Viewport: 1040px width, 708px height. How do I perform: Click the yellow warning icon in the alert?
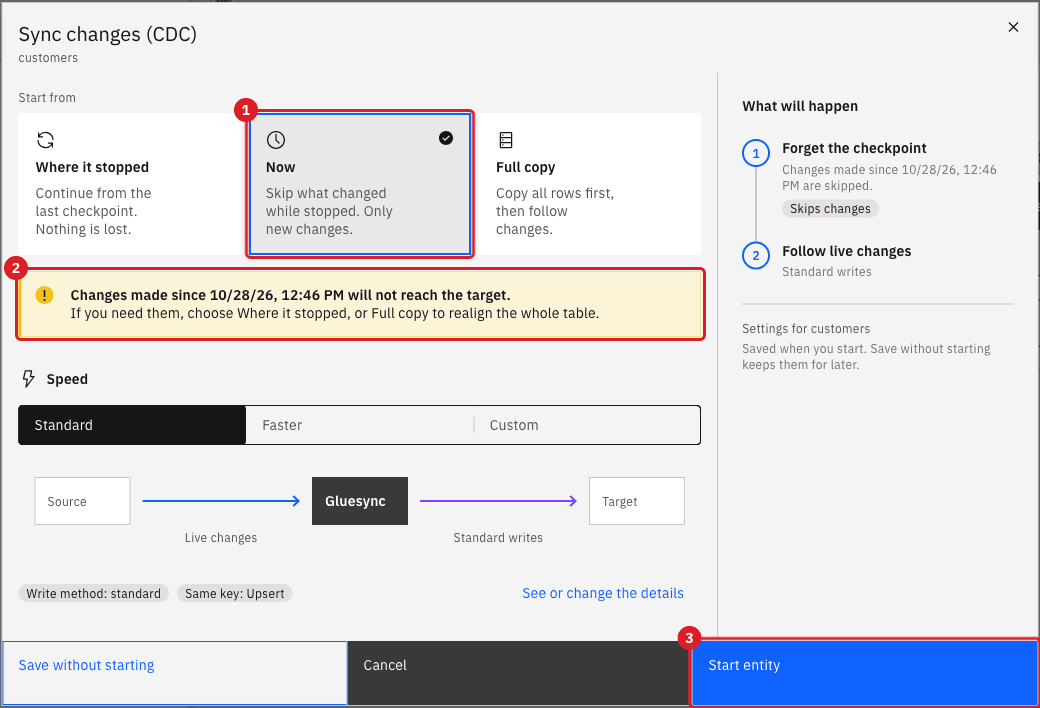tap(44, 295)
